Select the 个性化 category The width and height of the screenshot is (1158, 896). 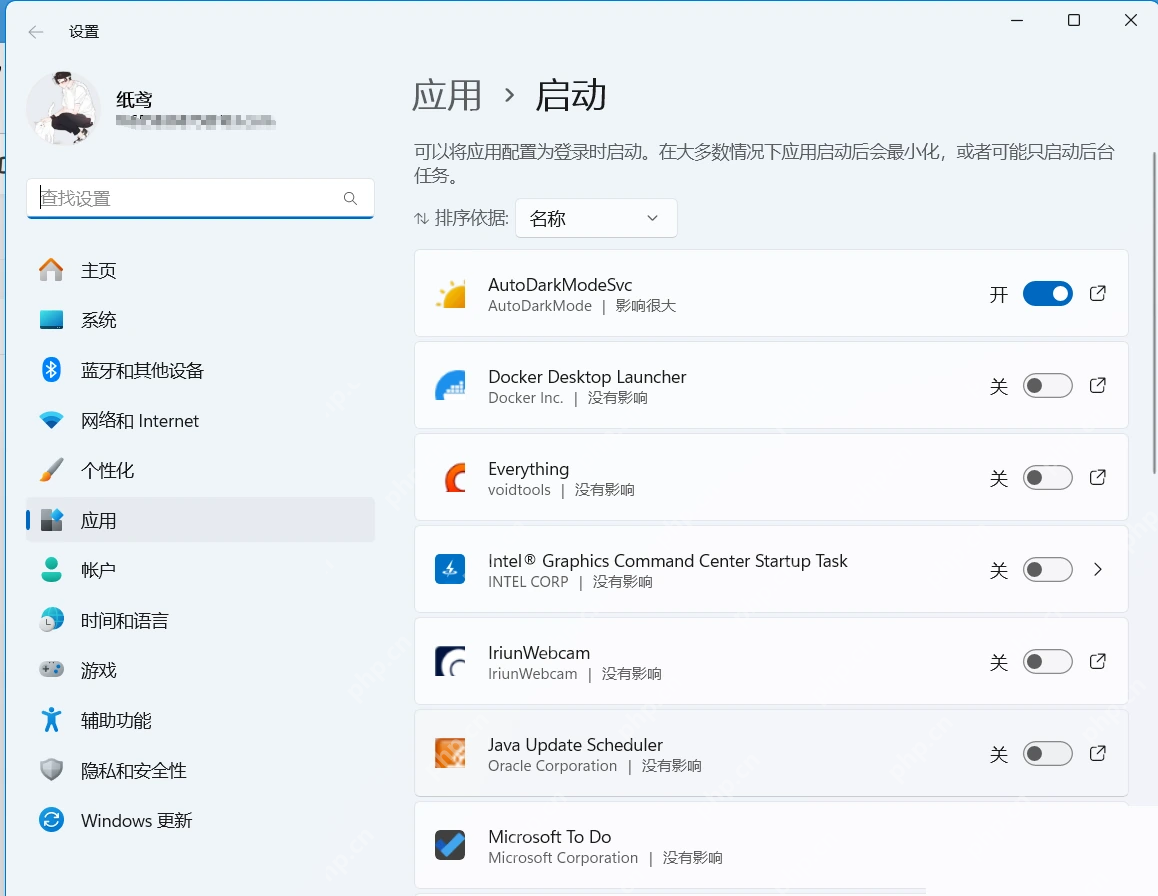[200, 471]
